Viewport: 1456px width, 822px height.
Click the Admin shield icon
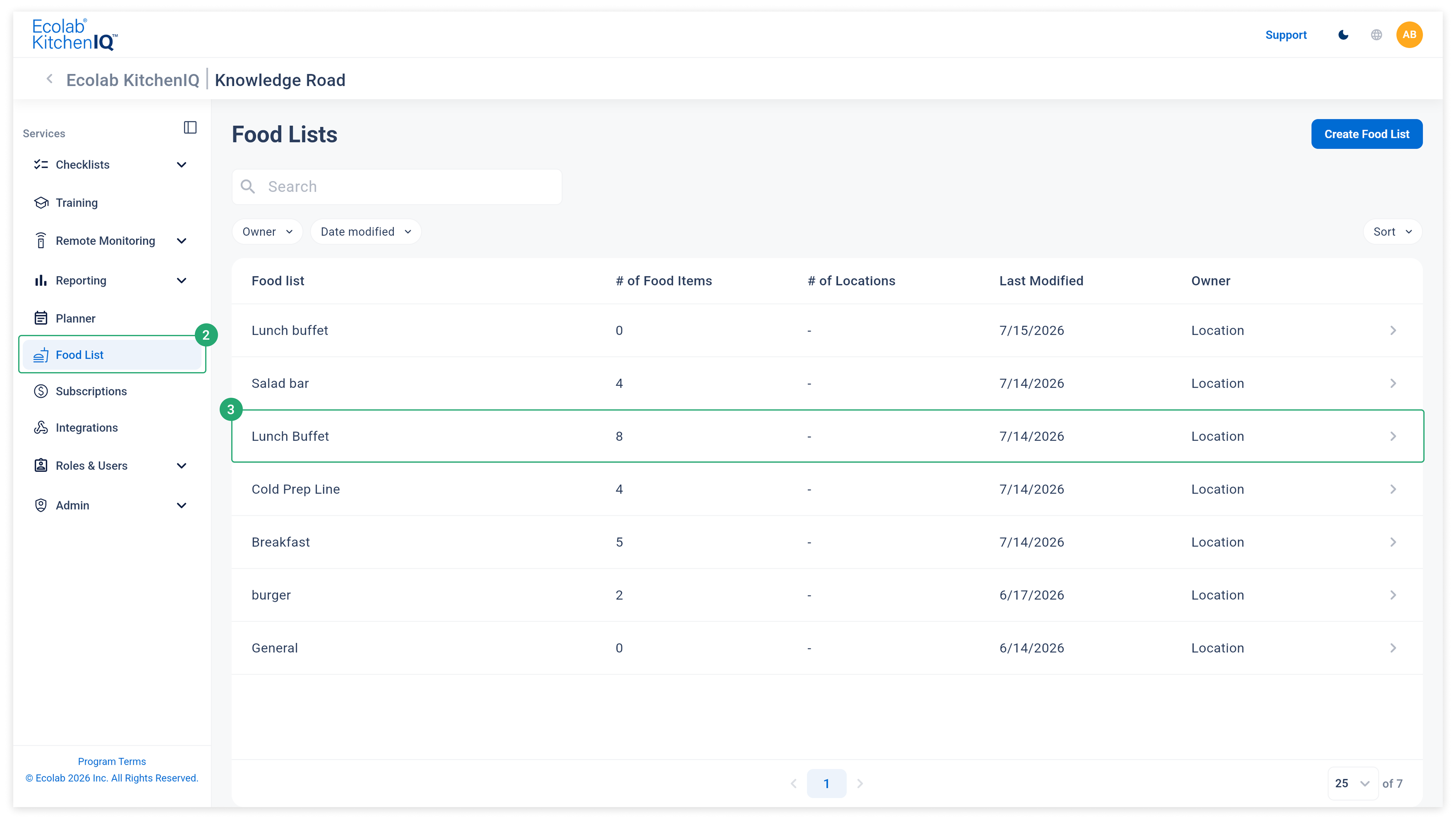[41, 505]
